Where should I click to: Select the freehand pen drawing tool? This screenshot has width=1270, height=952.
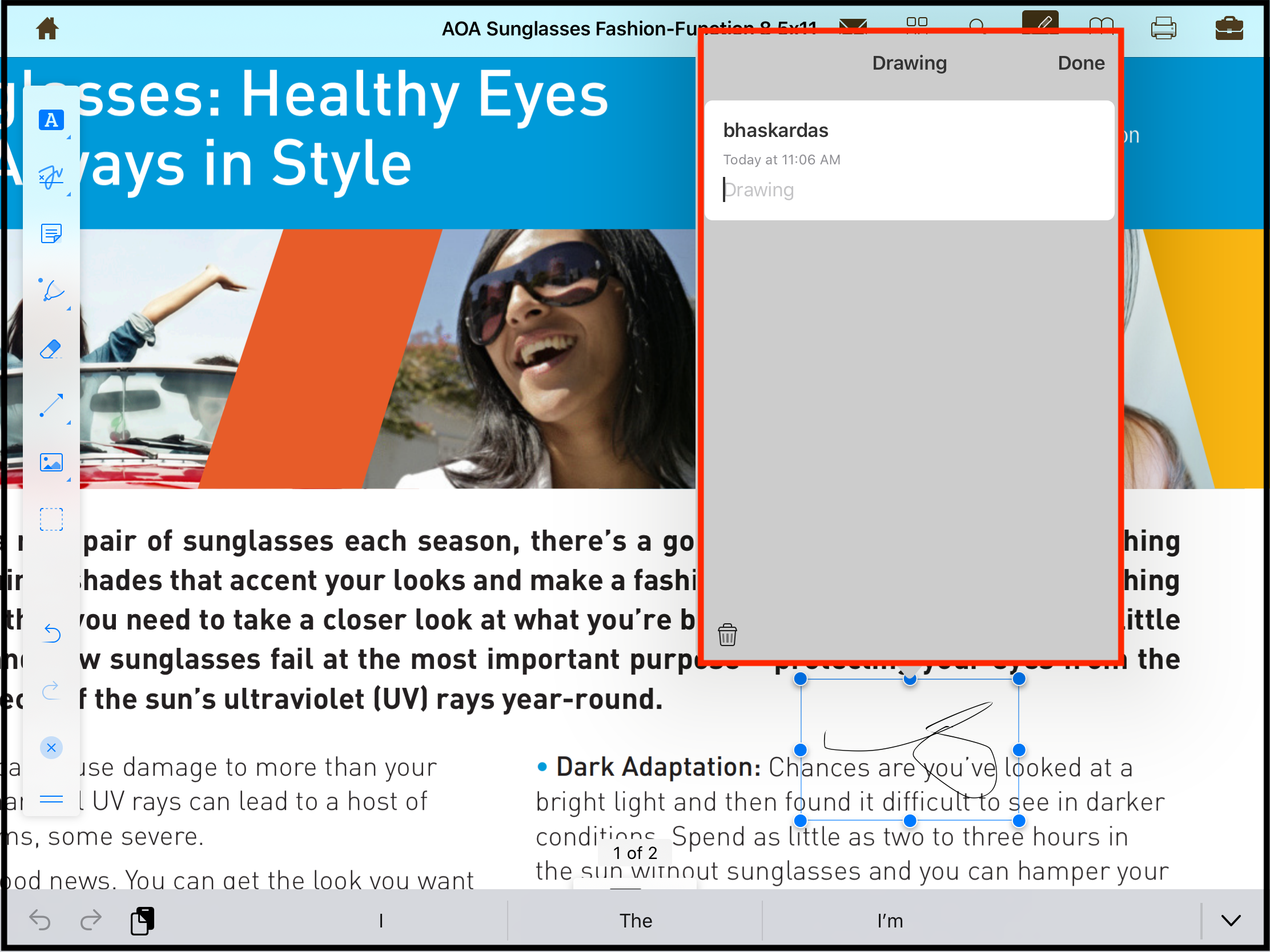51,291
